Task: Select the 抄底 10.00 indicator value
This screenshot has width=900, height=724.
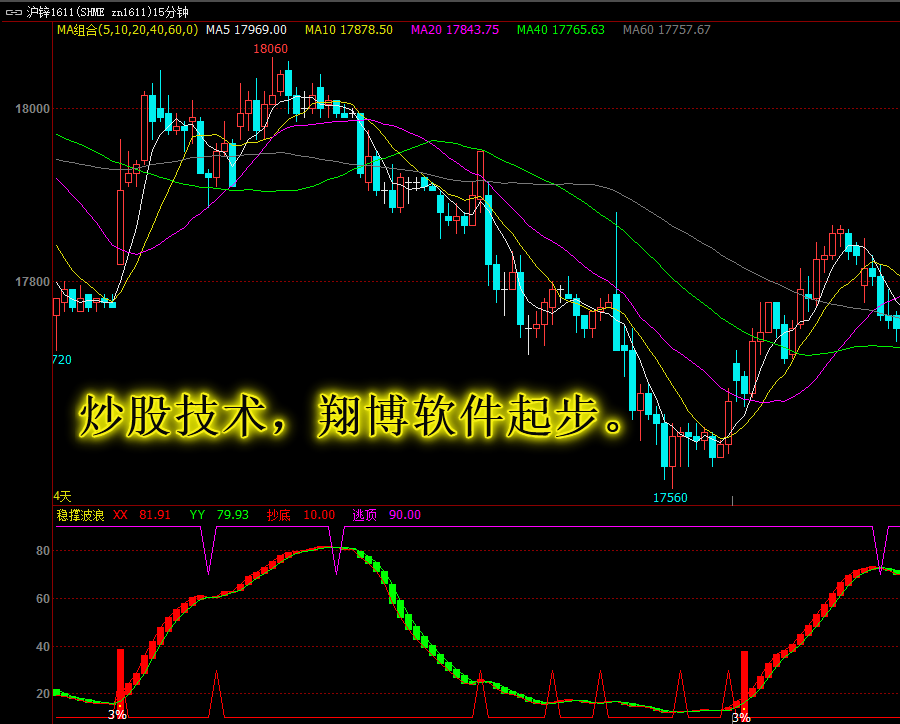Action: coord(301,515)
